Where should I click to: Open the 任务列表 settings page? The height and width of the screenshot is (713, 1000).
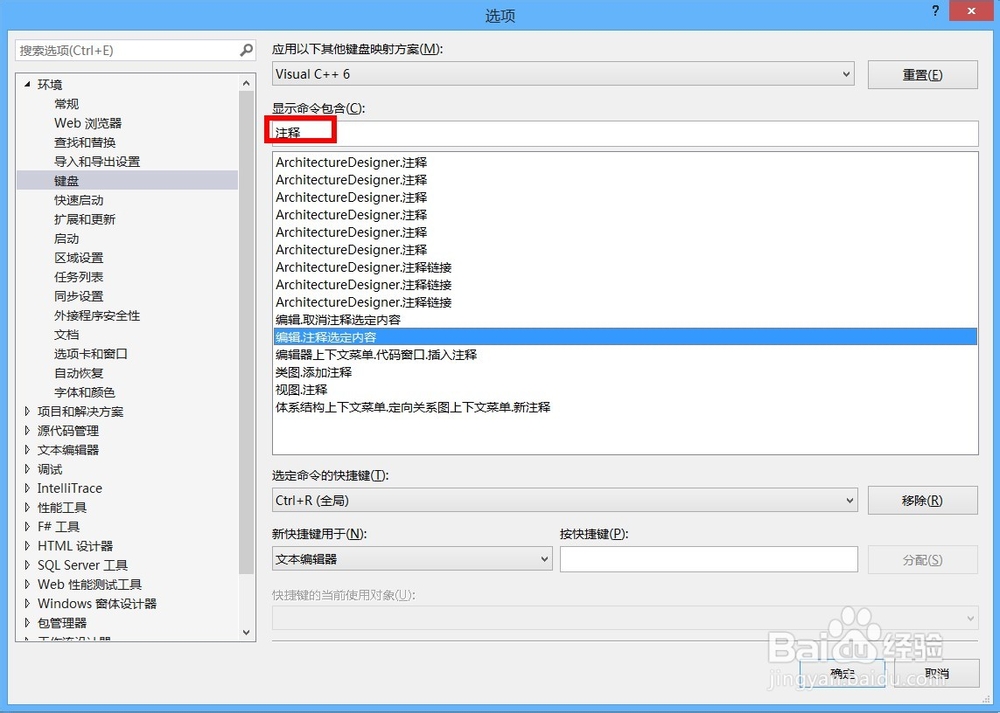(x=78, y=276)
